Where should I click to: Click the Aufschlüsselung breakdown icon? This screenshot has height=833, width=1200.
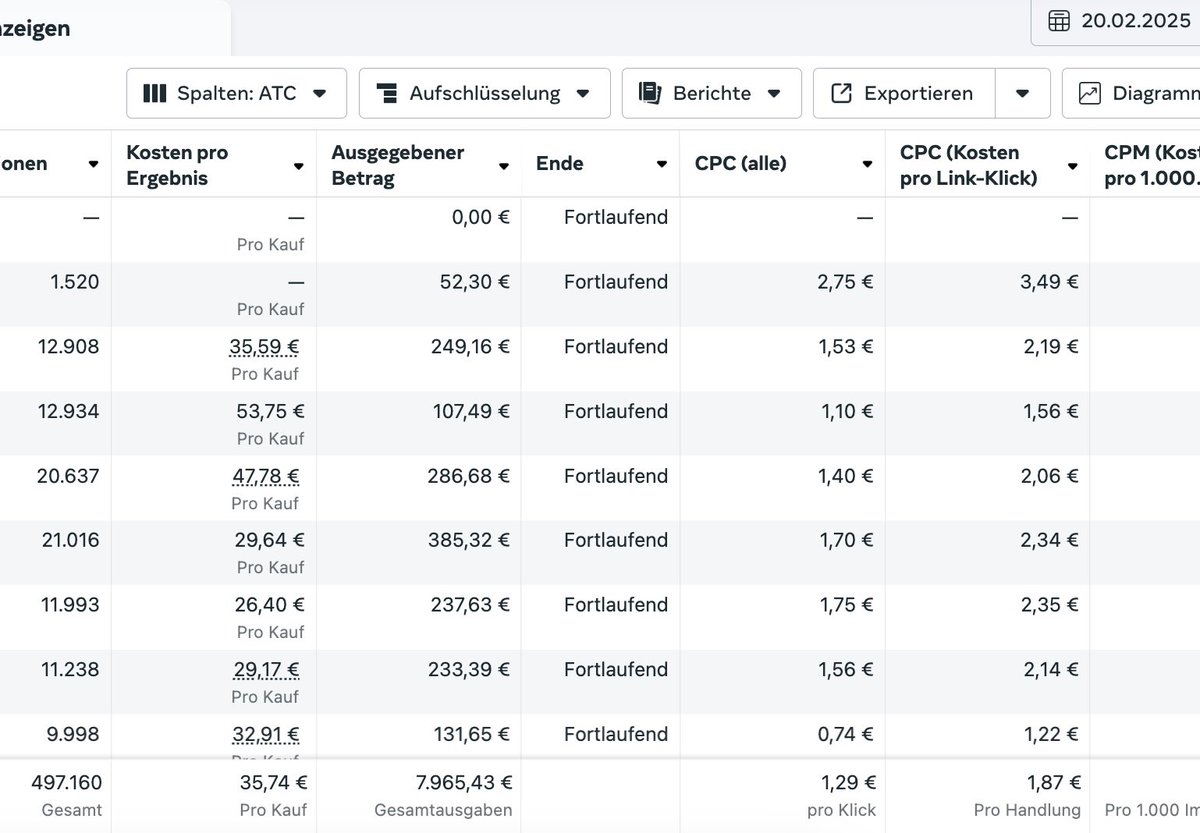point(387,93)
